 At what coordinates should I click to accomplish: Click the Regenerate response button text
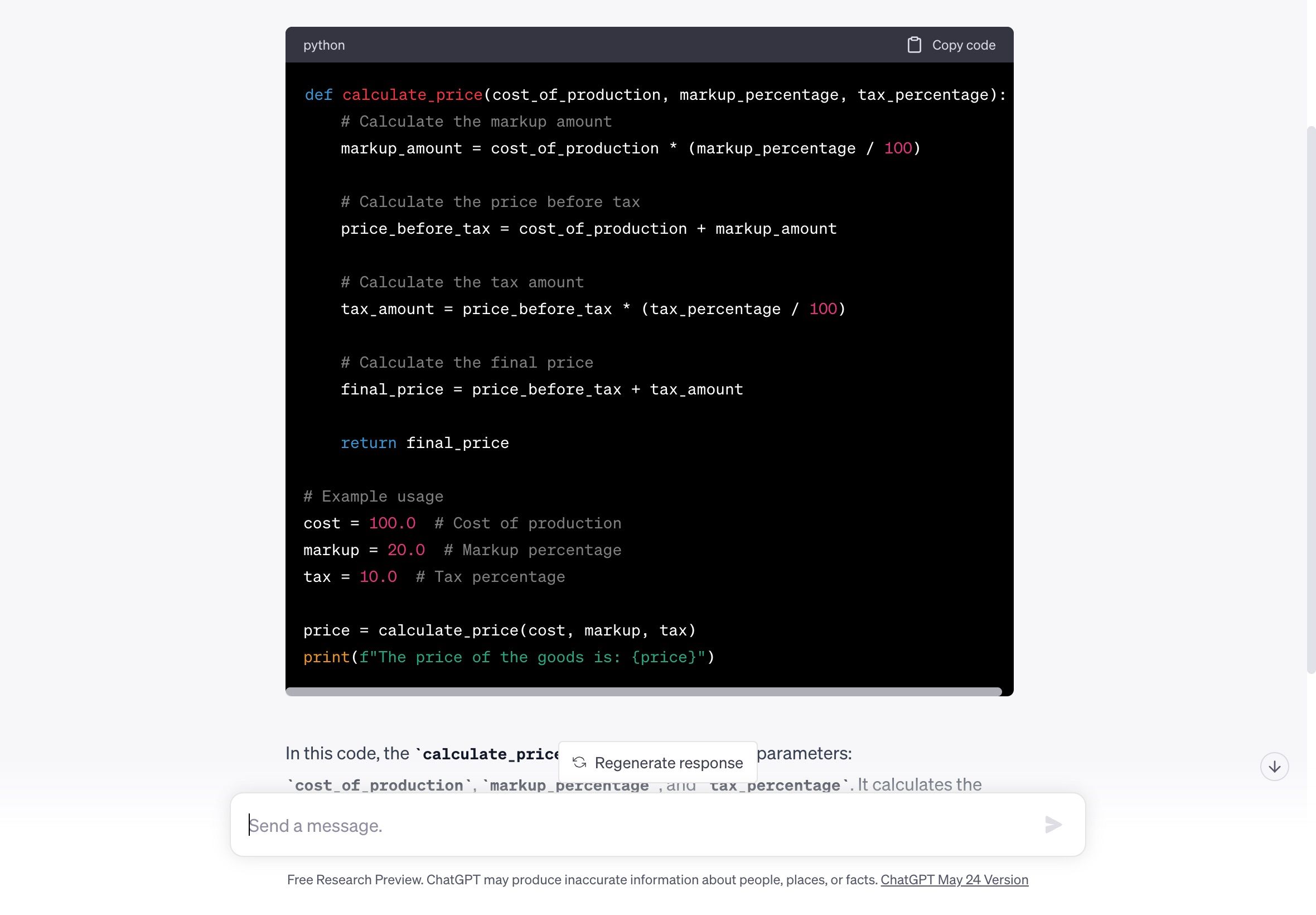669,763
